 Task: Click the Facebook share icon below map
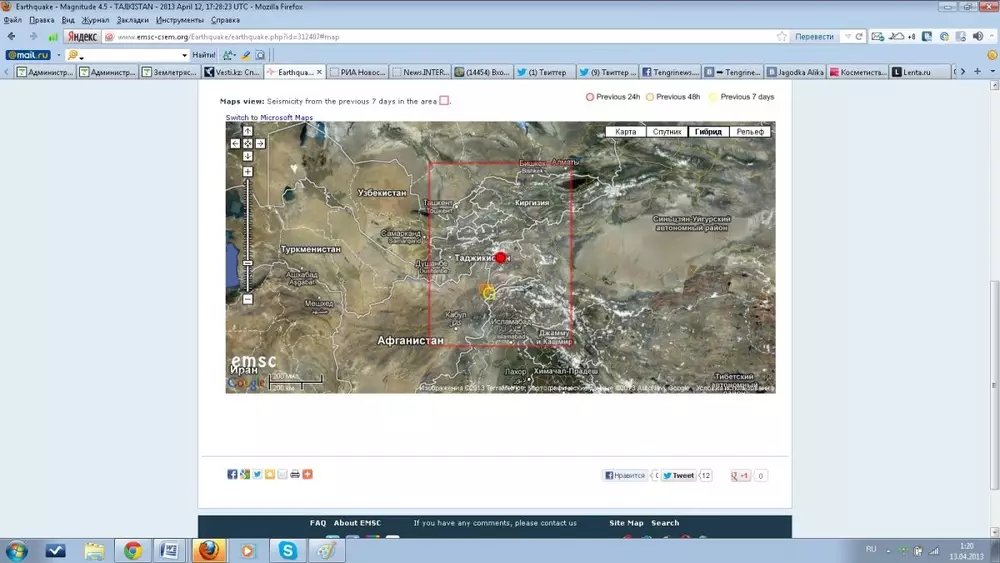(232, 474)
